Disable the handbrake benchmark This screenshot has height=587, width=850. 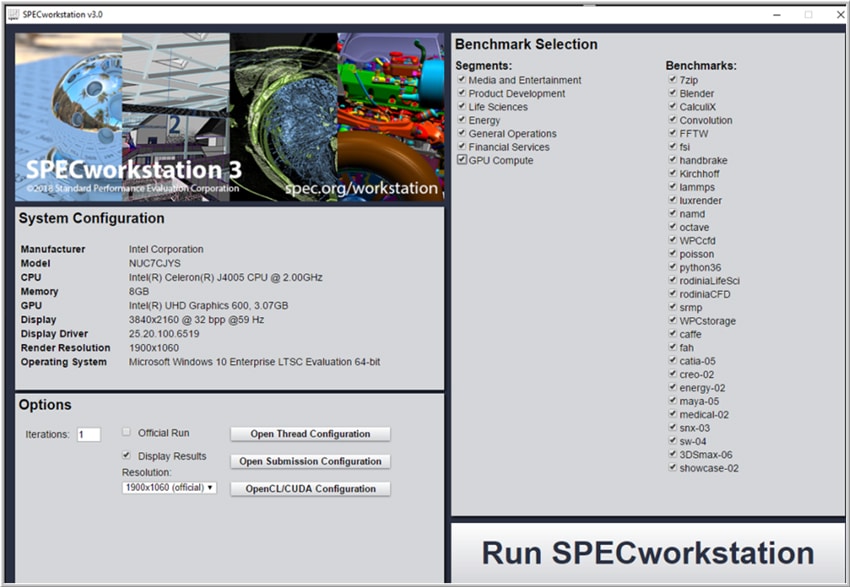673,160
